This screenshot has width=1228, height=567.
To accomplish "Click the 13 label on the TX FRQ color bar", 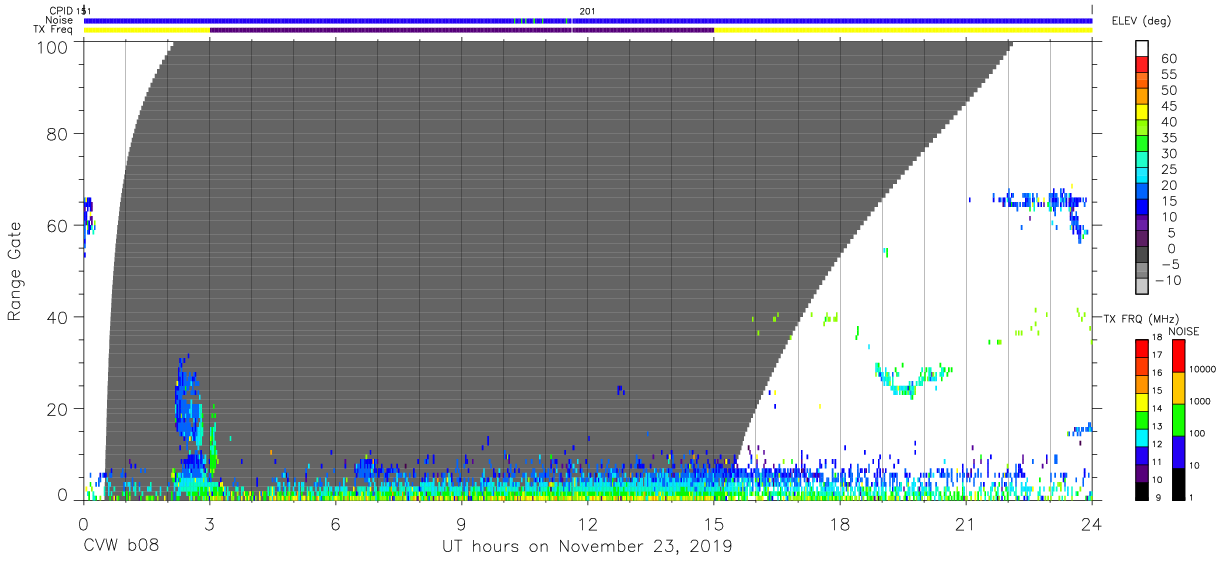I will 1156,427.
